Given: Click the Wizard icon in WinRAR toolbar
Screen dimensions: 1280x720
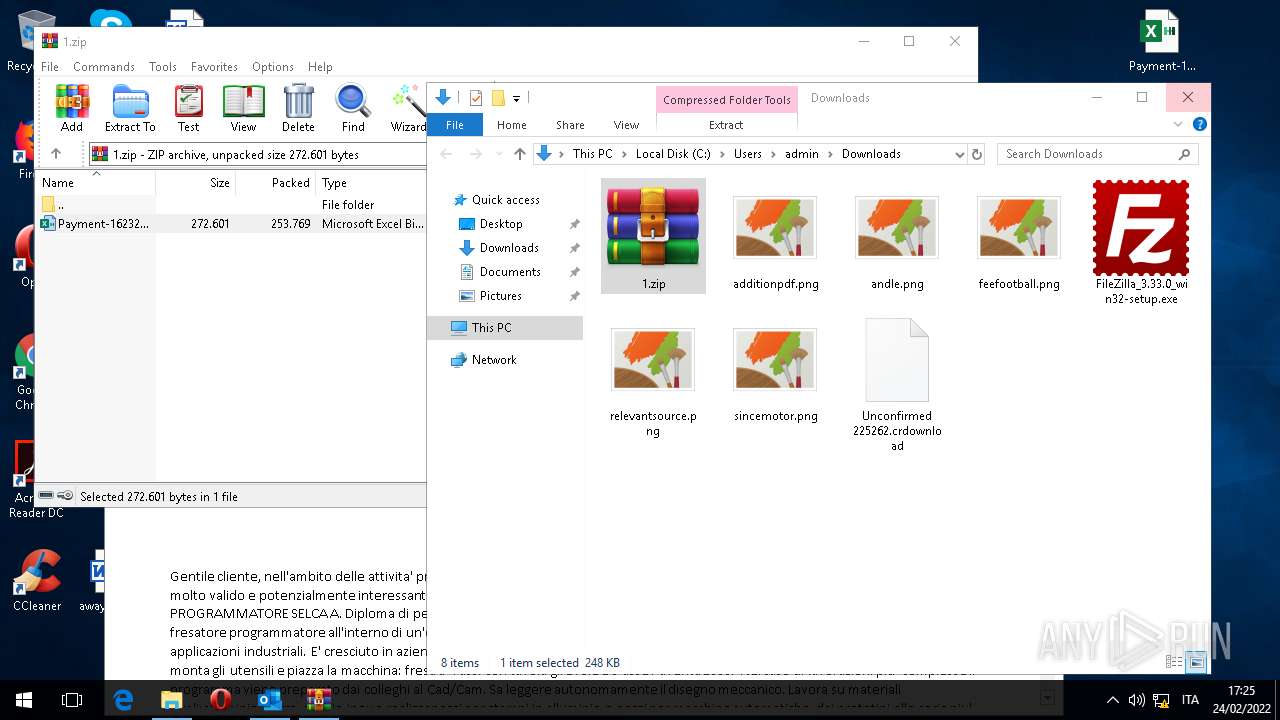Looking at the screenshot, I should click(x=407, y=107).
